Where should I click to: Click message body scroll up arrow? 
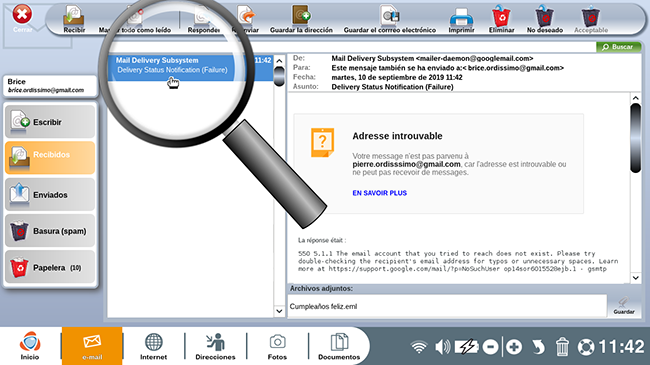pyautogui.click(x=635, y=98)
